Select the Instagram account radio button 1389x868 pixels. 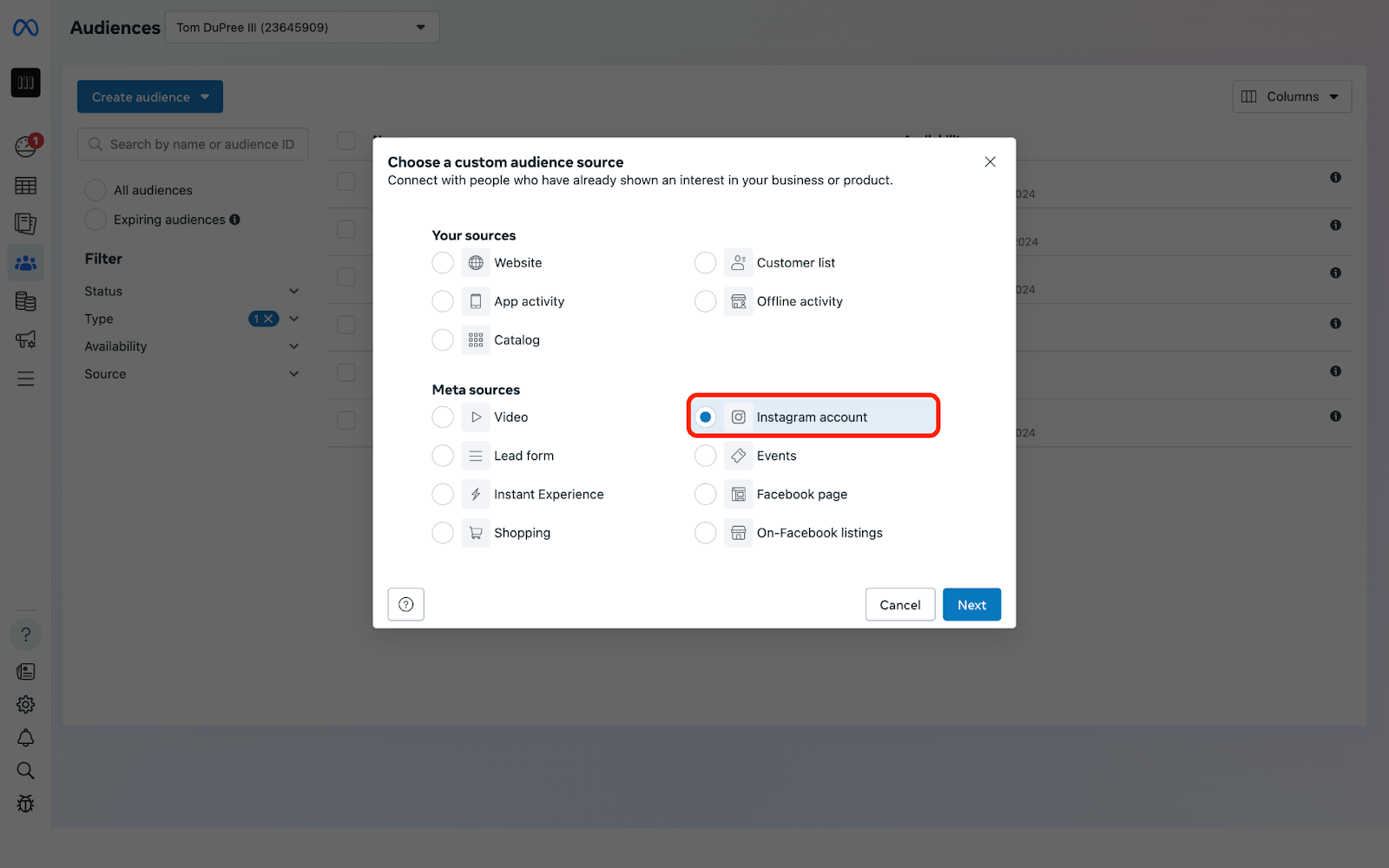pyautogui.click(x=706, y=418)
